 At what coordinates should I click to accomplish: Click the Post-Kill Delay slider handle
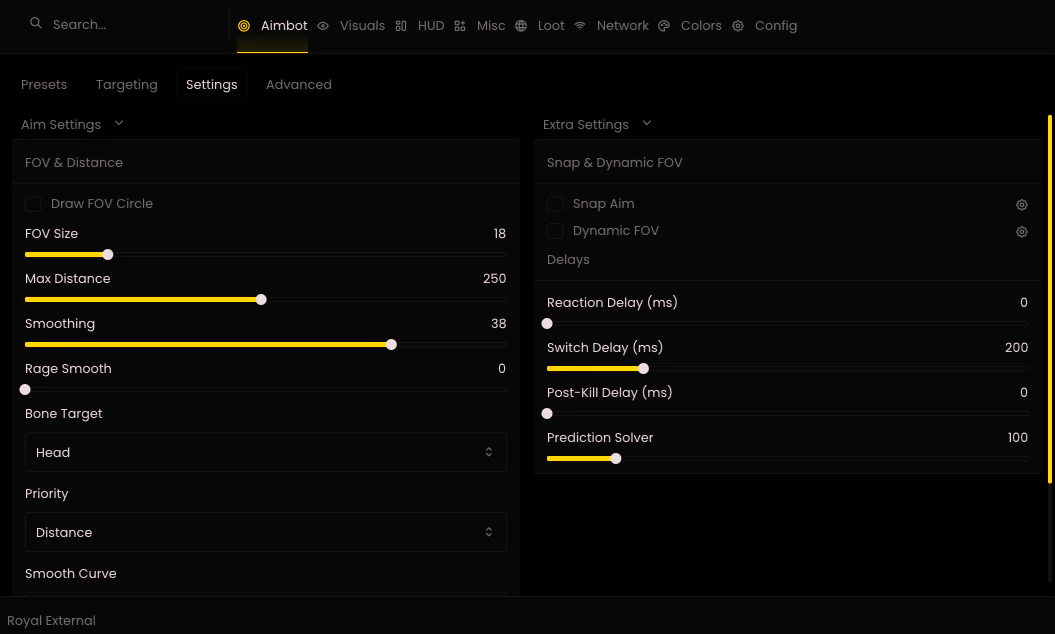[547, 414]
